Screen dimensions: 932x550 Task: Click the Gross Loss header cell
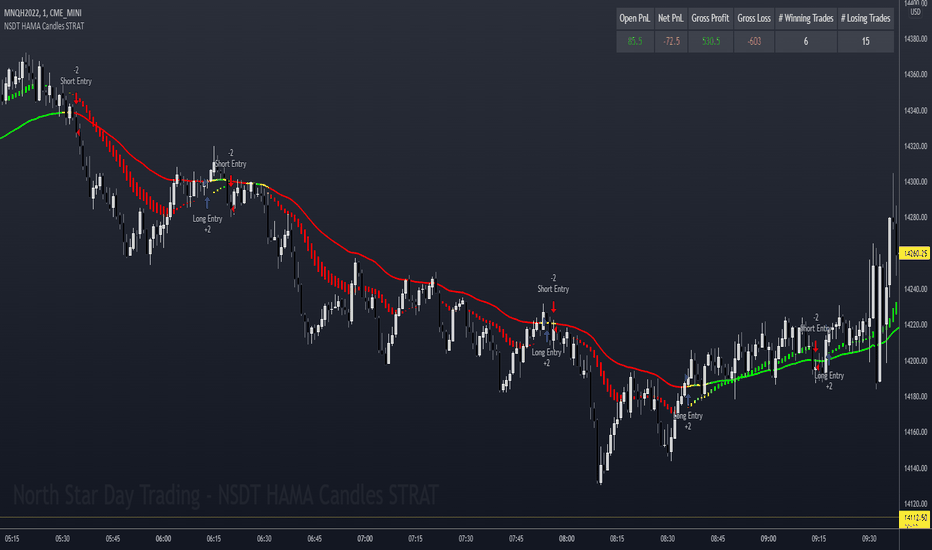[754, 18]
